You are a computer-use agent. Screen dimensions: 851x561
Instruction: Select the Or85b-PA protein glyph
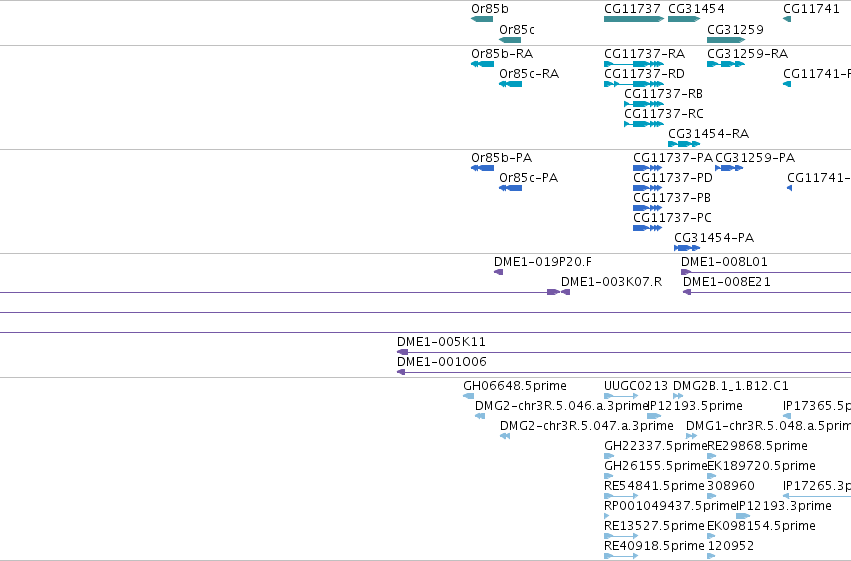tap(482, 168)
